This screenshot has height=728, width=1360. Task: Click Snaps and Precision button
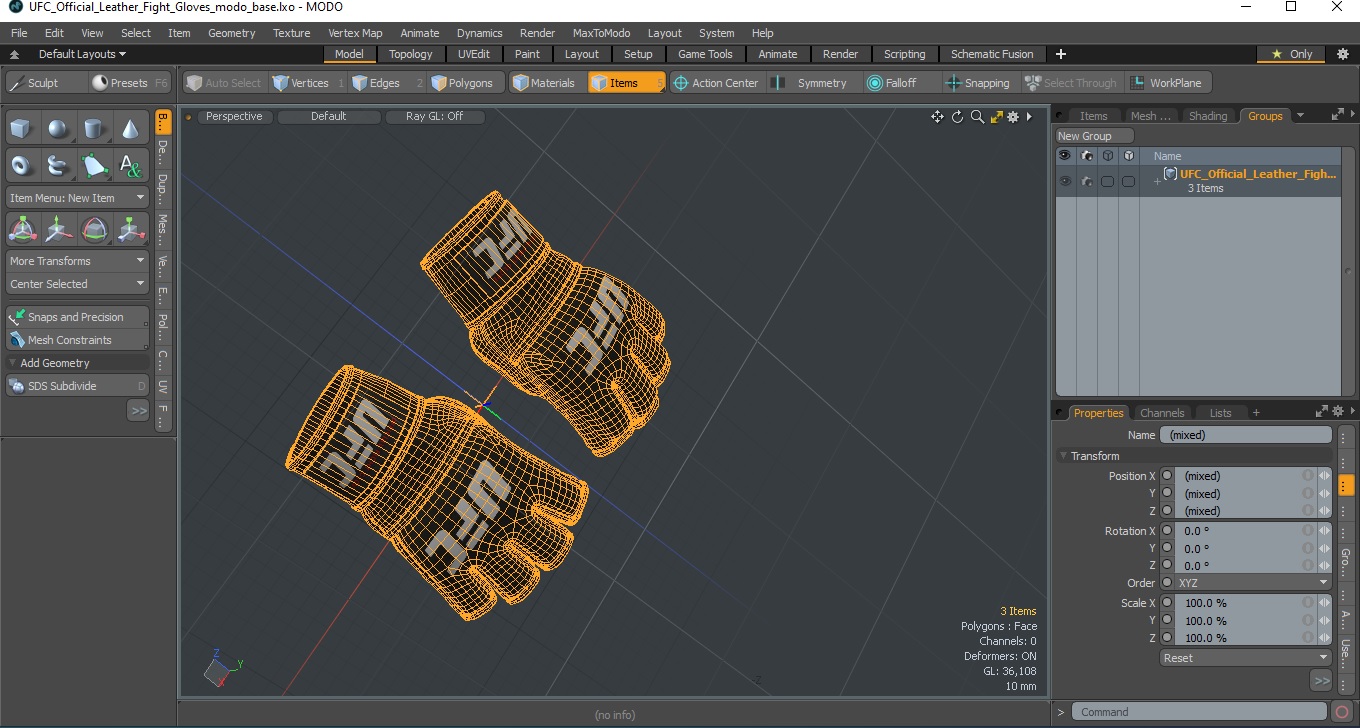(78, 317)
